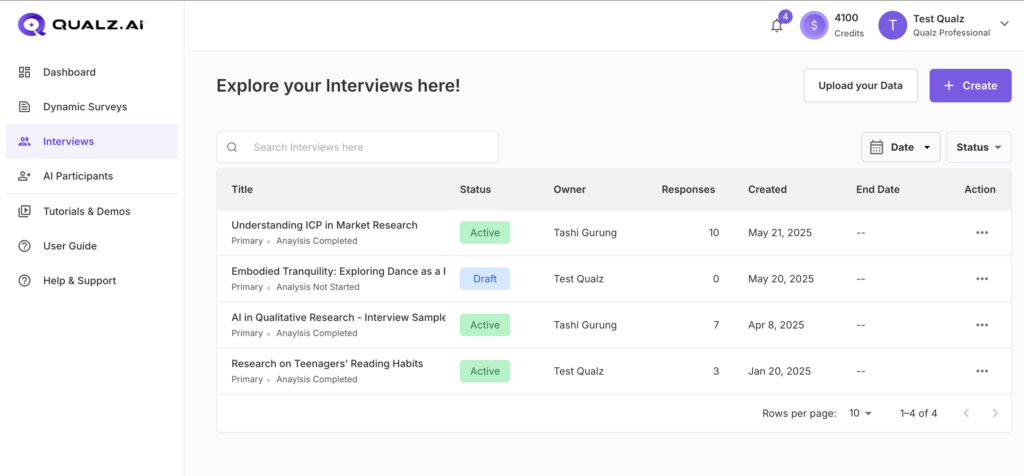
Task: Expand the Date filter dropdown
Action: (900, 147)
